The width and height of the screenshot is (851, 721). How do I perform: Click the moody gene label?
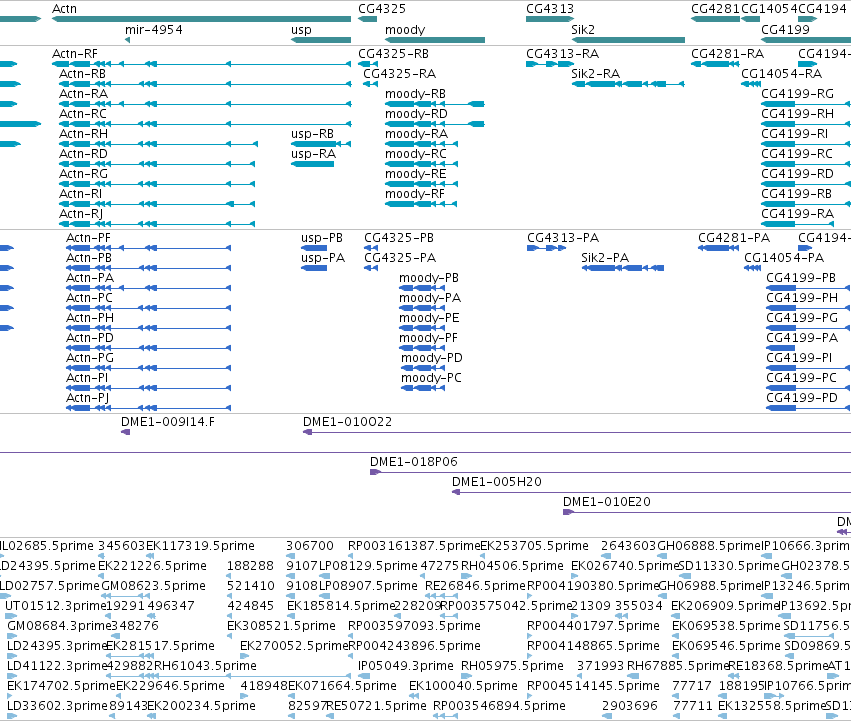point(405,30)
